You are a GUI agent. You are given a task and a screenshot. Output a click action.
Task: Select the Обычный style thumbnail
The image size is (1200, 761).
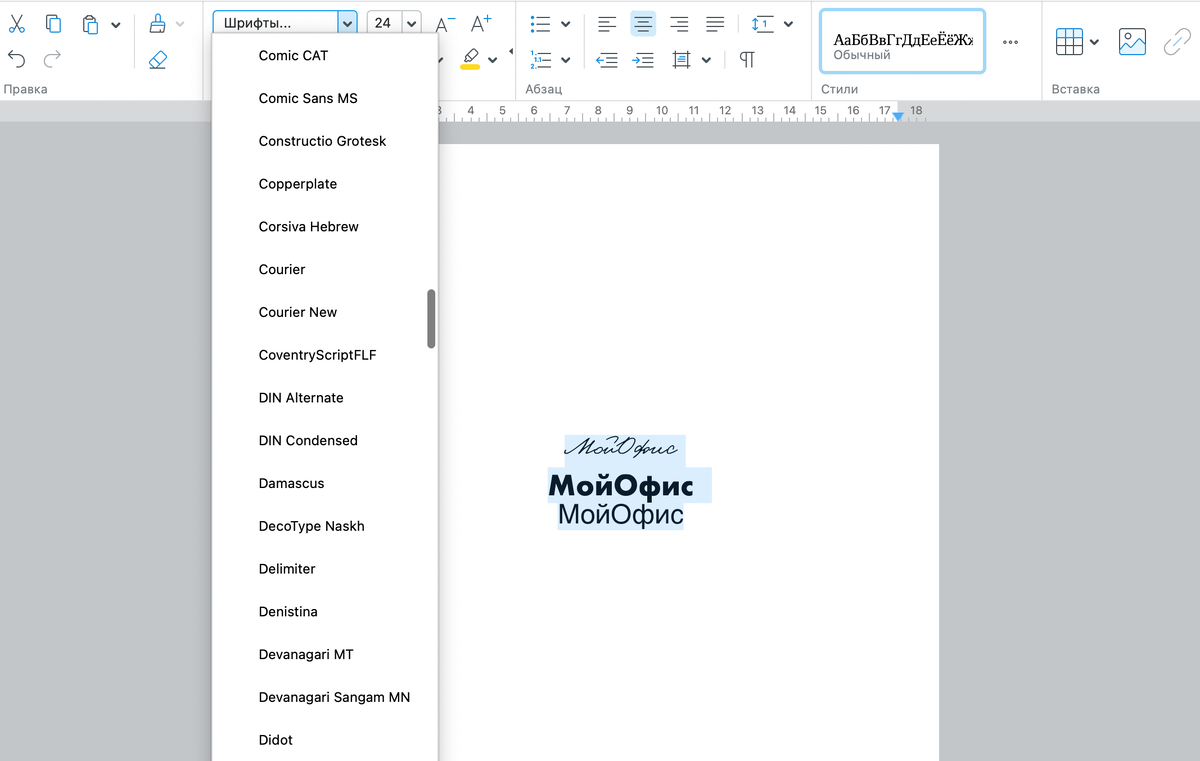902,42
